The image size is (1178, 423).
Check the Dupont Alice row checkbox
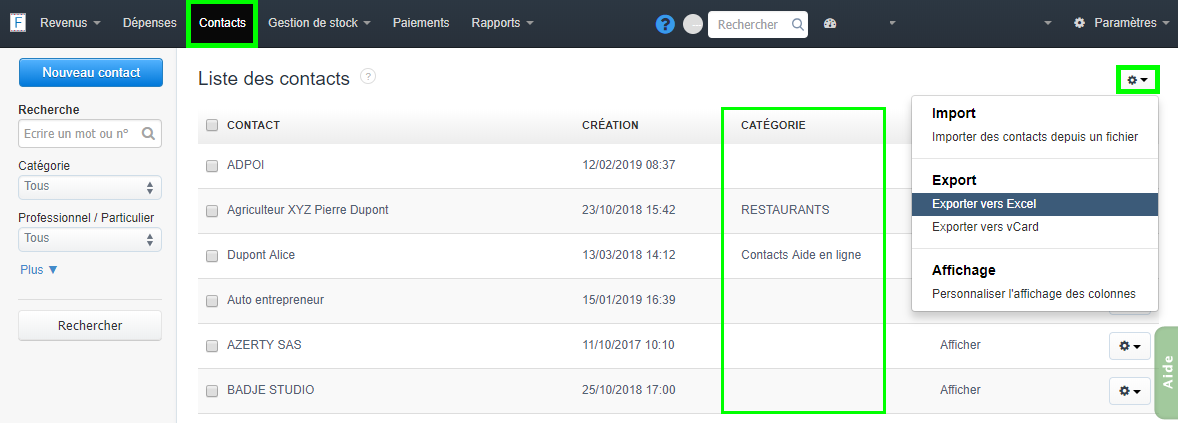[212, 255]
